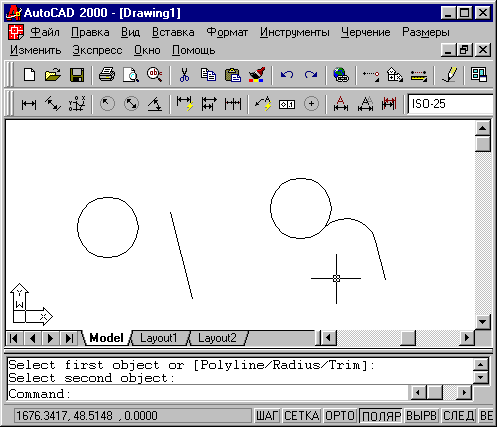Open a drawing with the folder icon
Image resolution: width=497 pixels, height=427 pixels.
[x=53, y=75]
